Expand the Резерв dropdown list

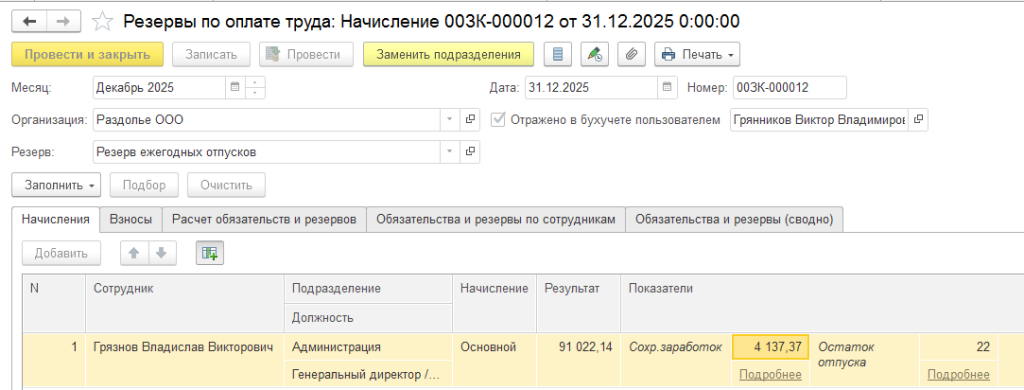(x=450, y=152)
